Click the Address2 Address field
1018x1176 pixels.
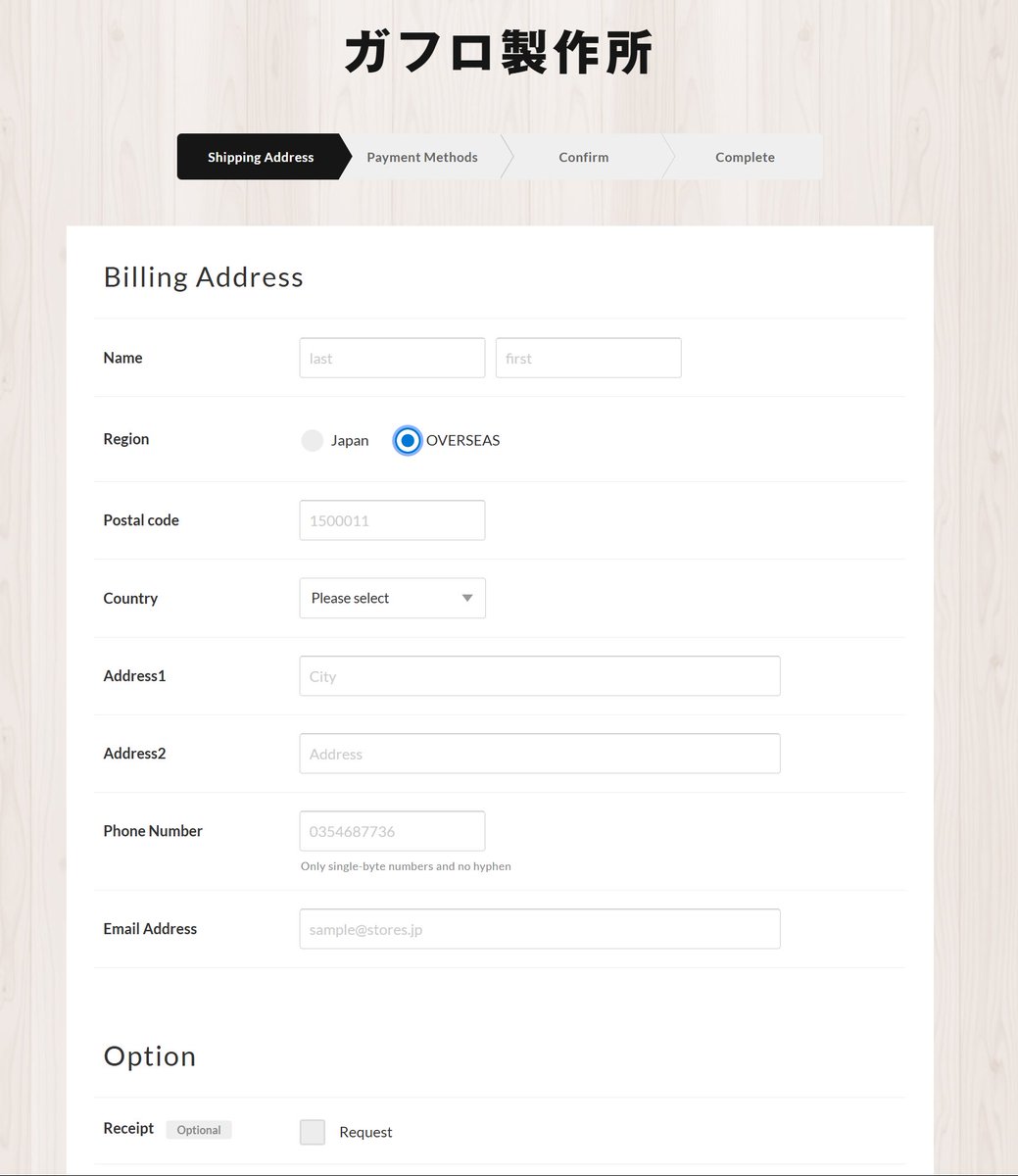click(x=540, y=754)
